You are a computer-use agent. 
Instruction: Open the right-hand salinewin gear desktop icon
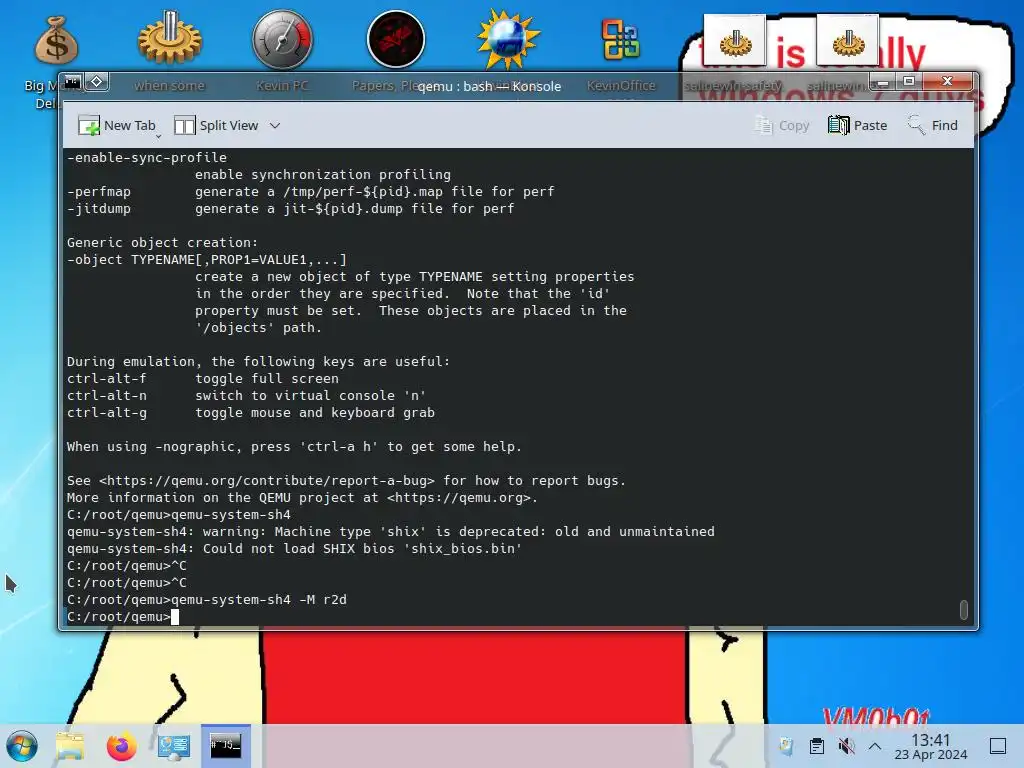pos(848,40)
